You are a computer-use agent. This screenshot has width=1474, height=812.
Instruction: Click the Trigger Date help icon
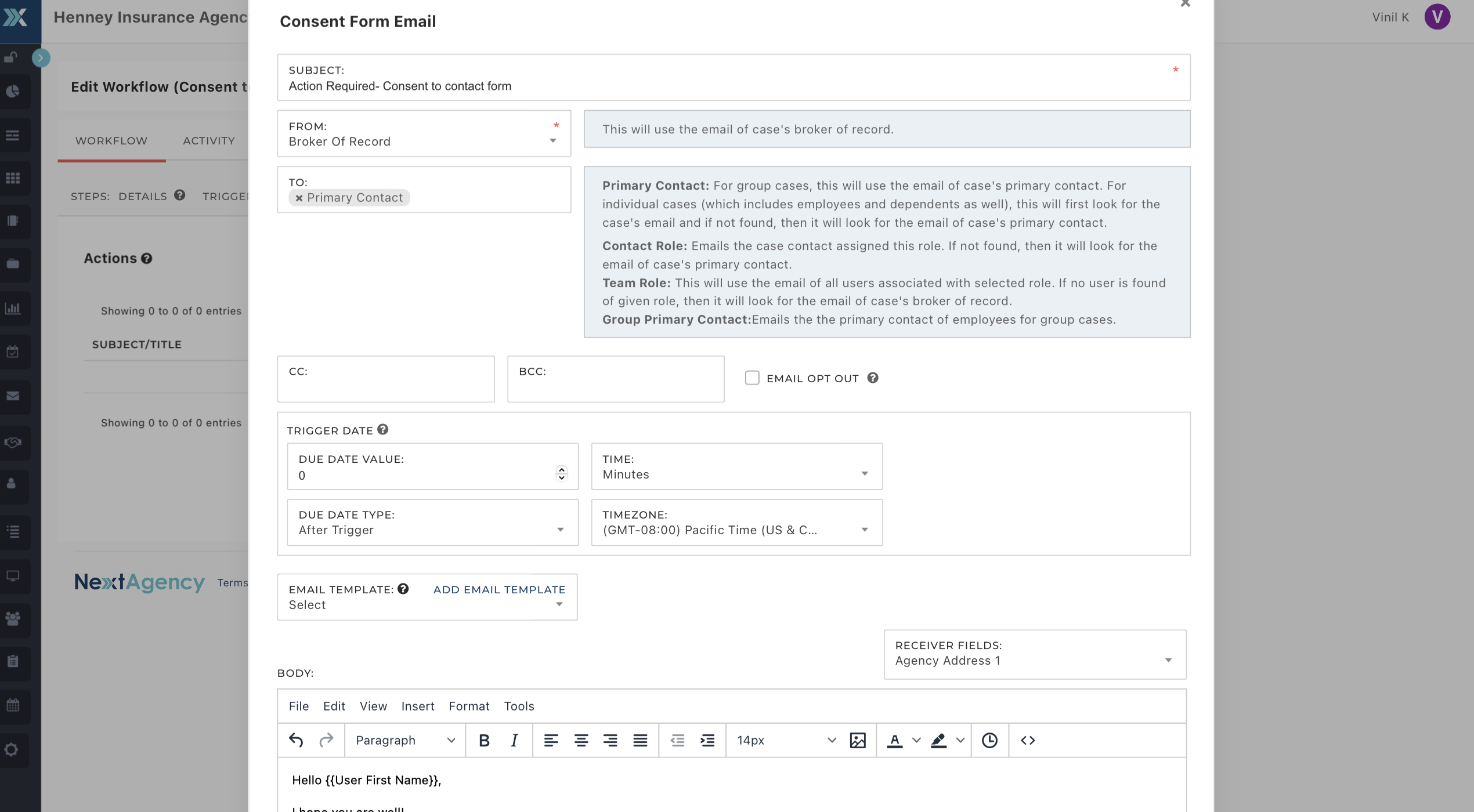pyautogui.click(x=382, y=430)
